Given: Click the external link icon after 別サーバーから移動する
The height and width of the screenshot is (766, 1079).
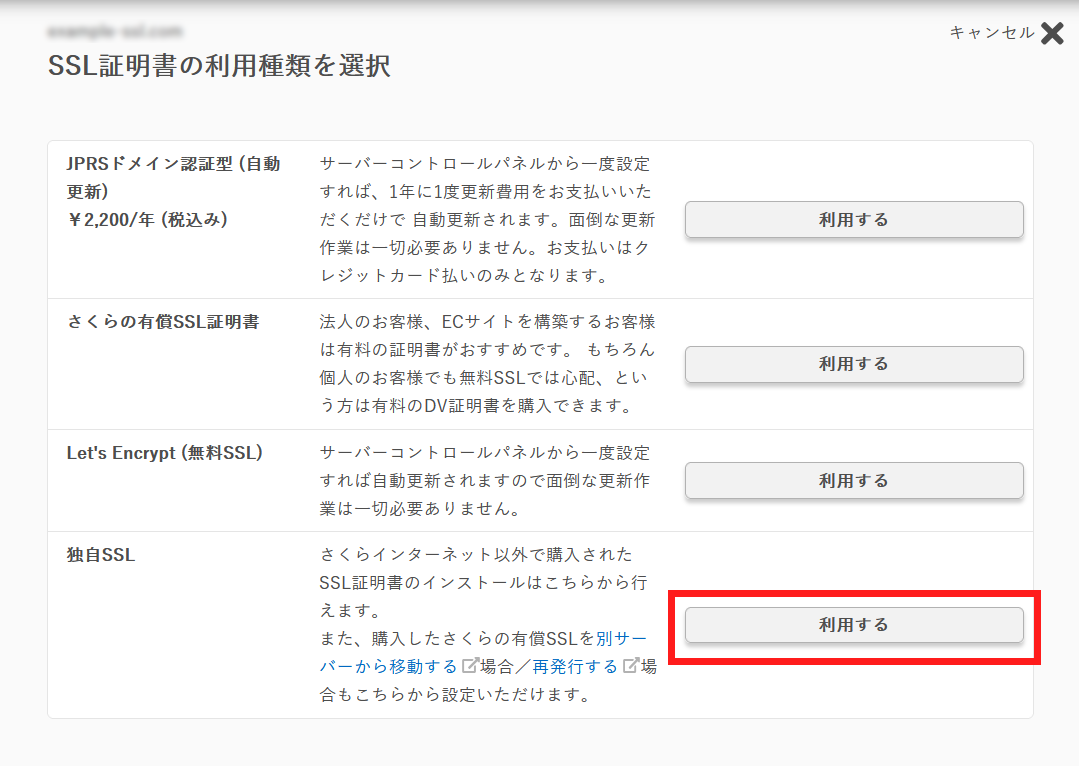Looking at the screenshot, I should (469, 665).
